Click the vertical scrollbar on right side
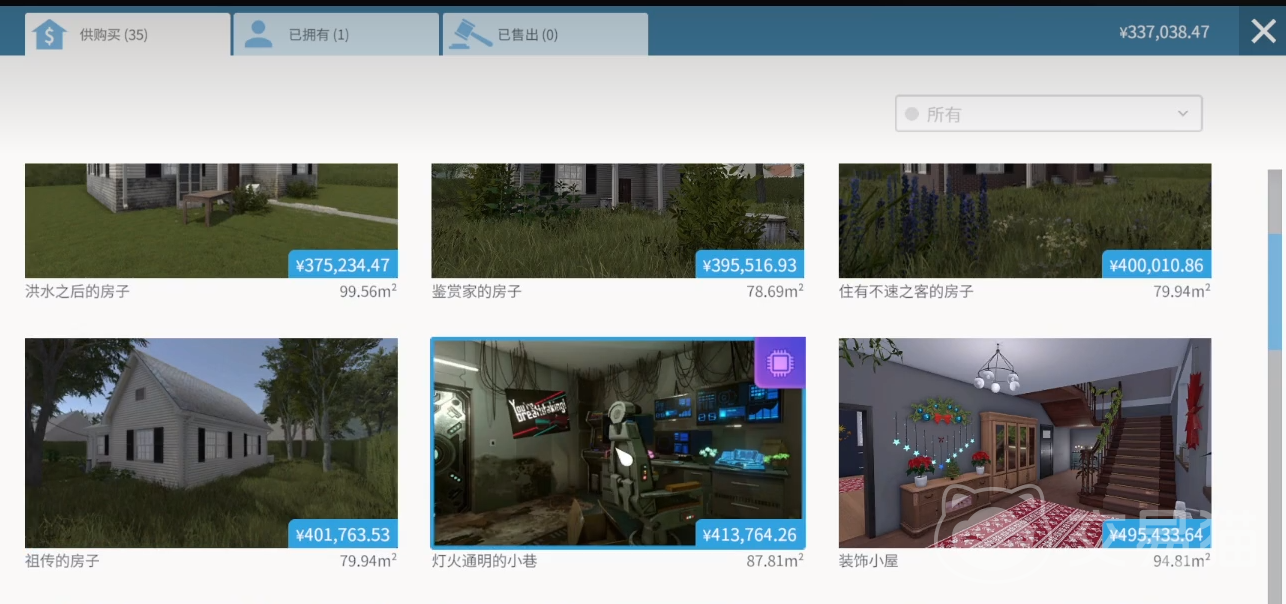1286x604 pixels. click(1275, 290)
